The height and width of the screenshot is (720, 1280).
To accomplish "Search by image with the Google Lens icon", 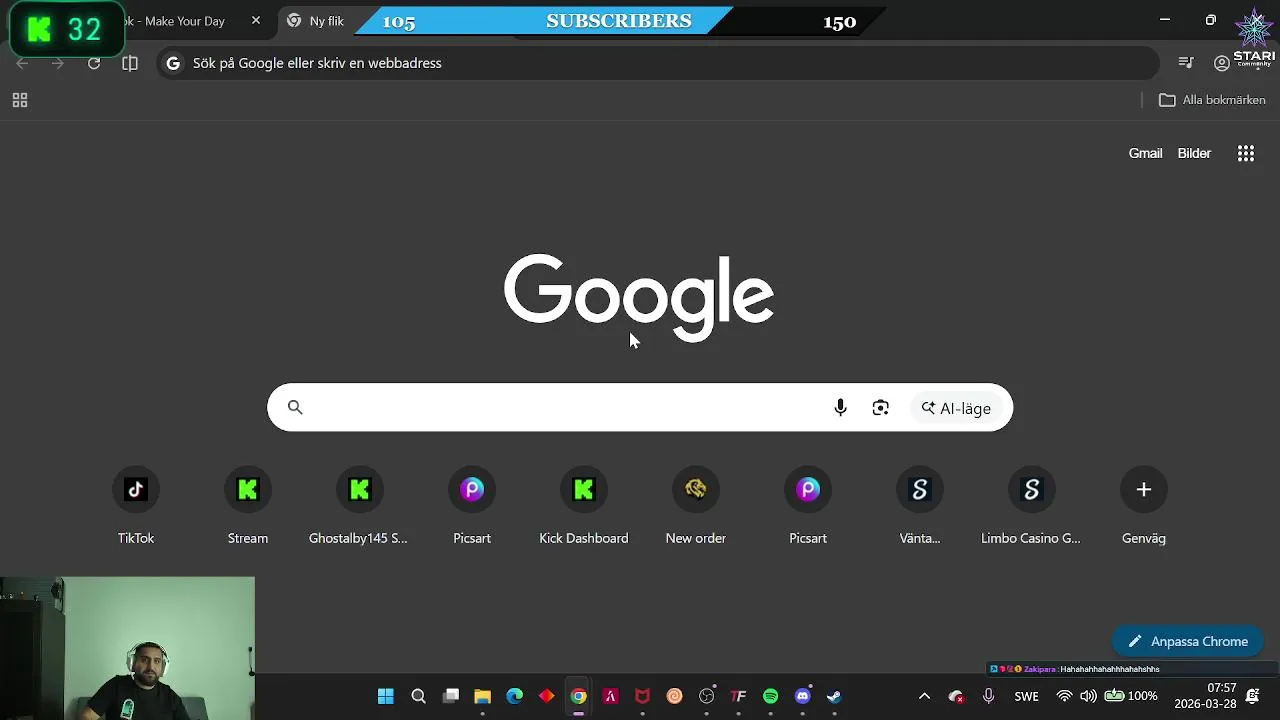I will (x=880, y=407).
